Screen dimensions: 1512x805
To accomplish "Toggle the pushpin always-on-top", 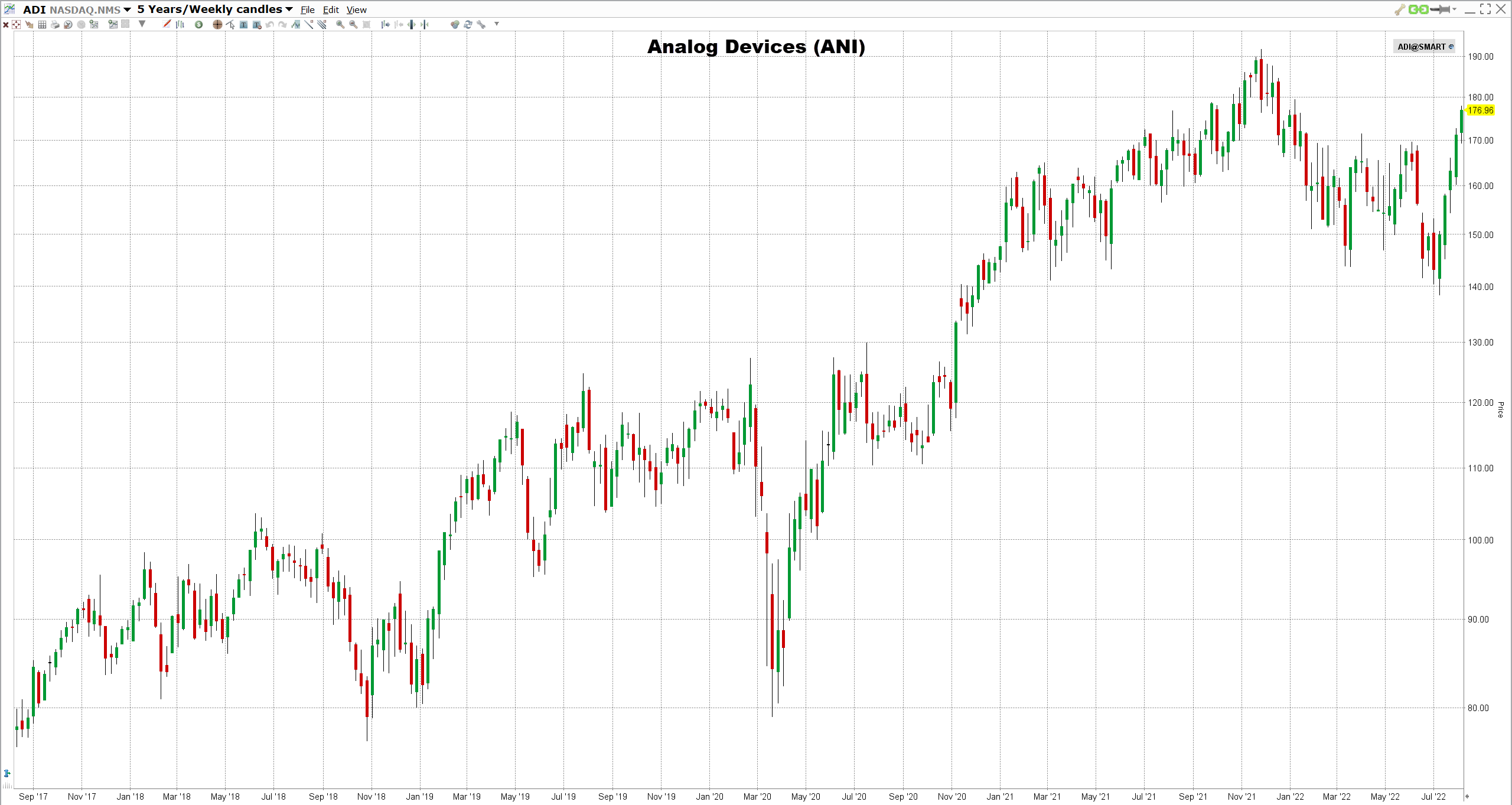I will [1440, 9].
